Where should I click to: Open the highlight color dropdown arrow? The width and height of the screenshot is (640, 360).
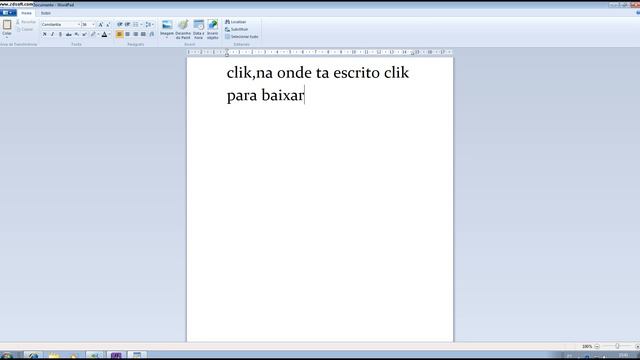tap(98, 34)
